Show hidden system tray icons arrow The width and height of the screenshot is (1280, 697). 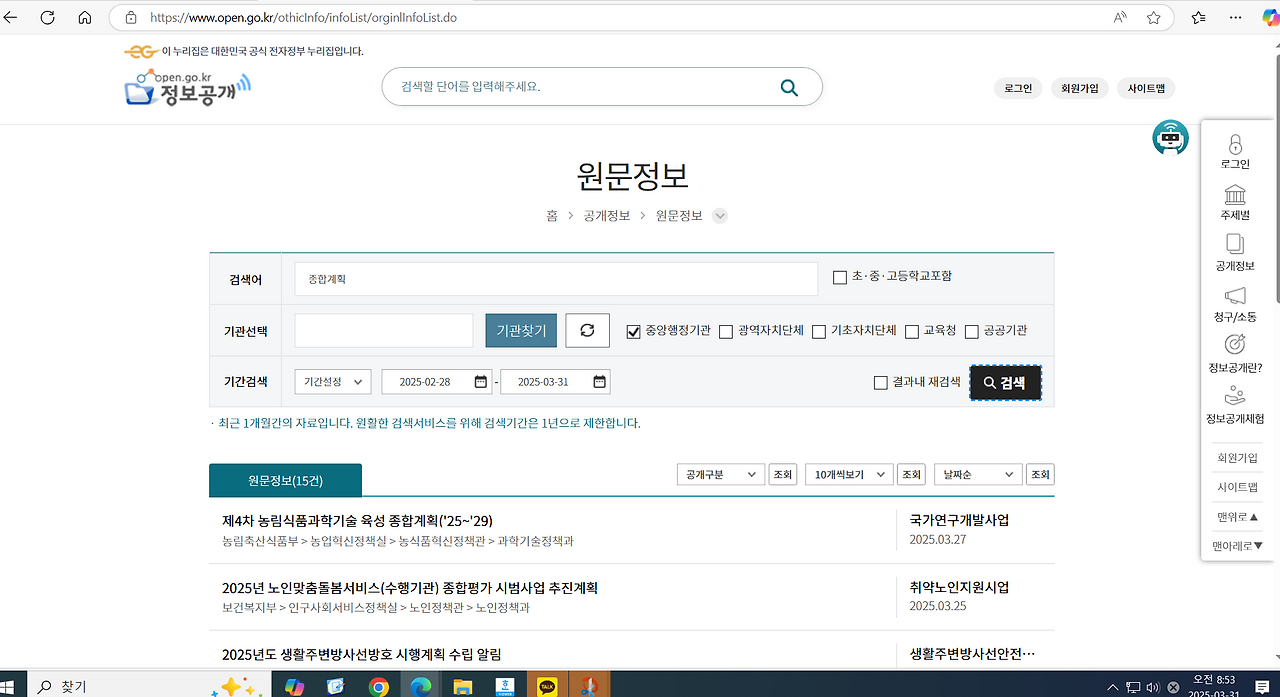point(1112,686)
